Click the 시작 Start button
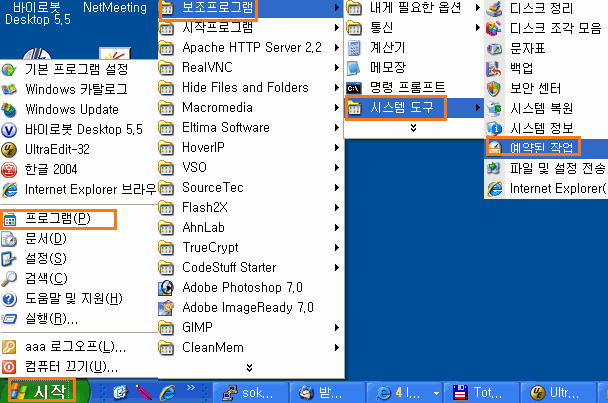Viewport: 608px width, 403px height. (x=42, y=391)
